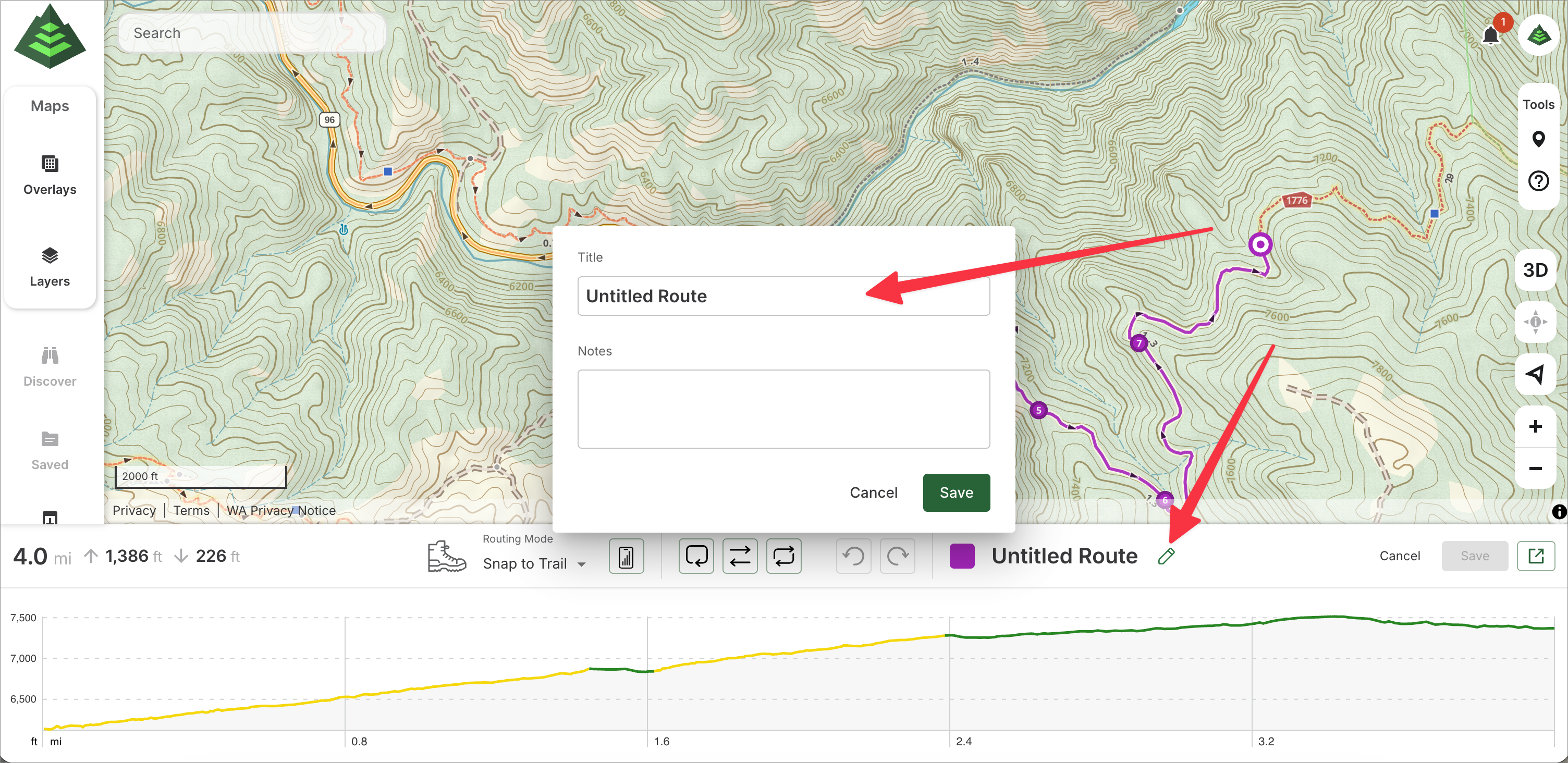Undo the last route edit

click(853, 556)
